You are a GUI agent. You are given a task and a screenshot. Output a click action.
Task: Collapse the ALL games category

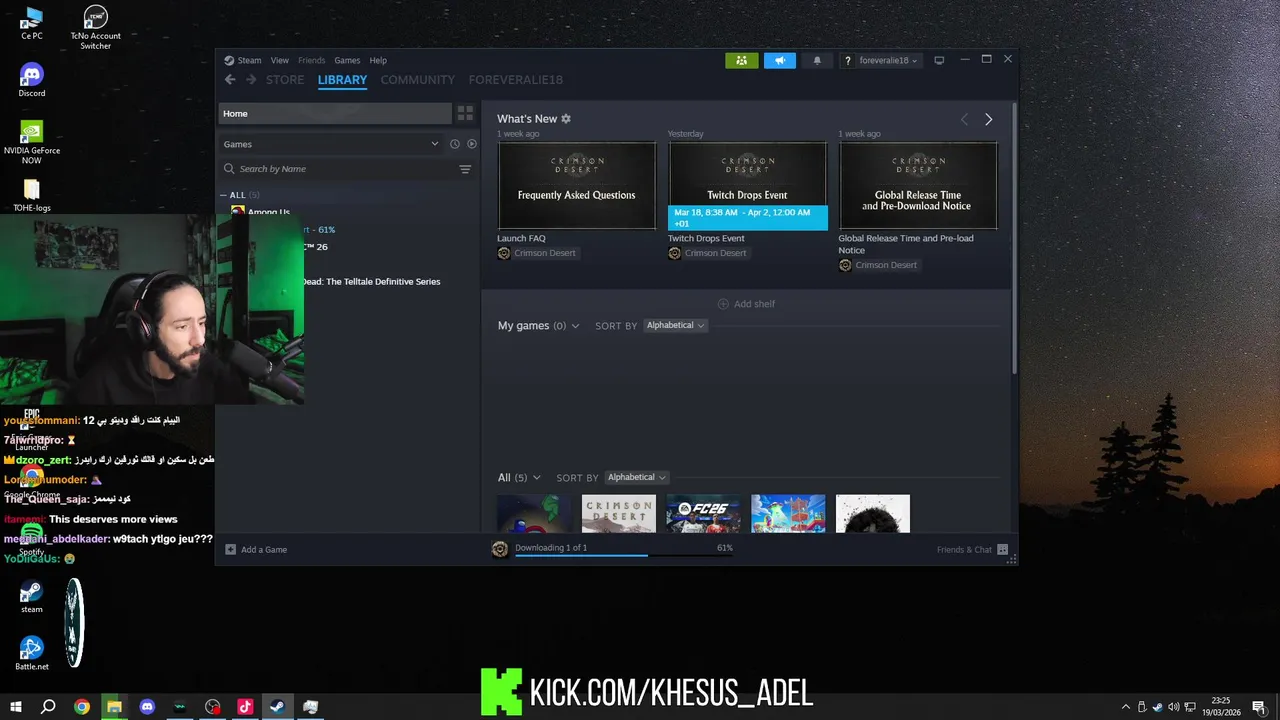point(224,195)
